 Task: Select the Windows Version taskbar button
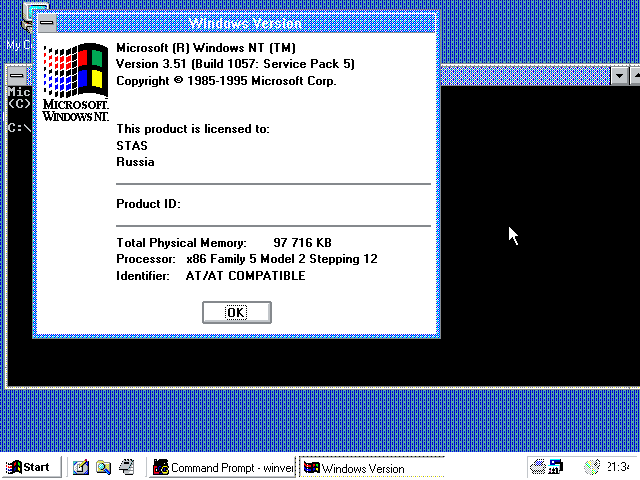click(370, 467)
